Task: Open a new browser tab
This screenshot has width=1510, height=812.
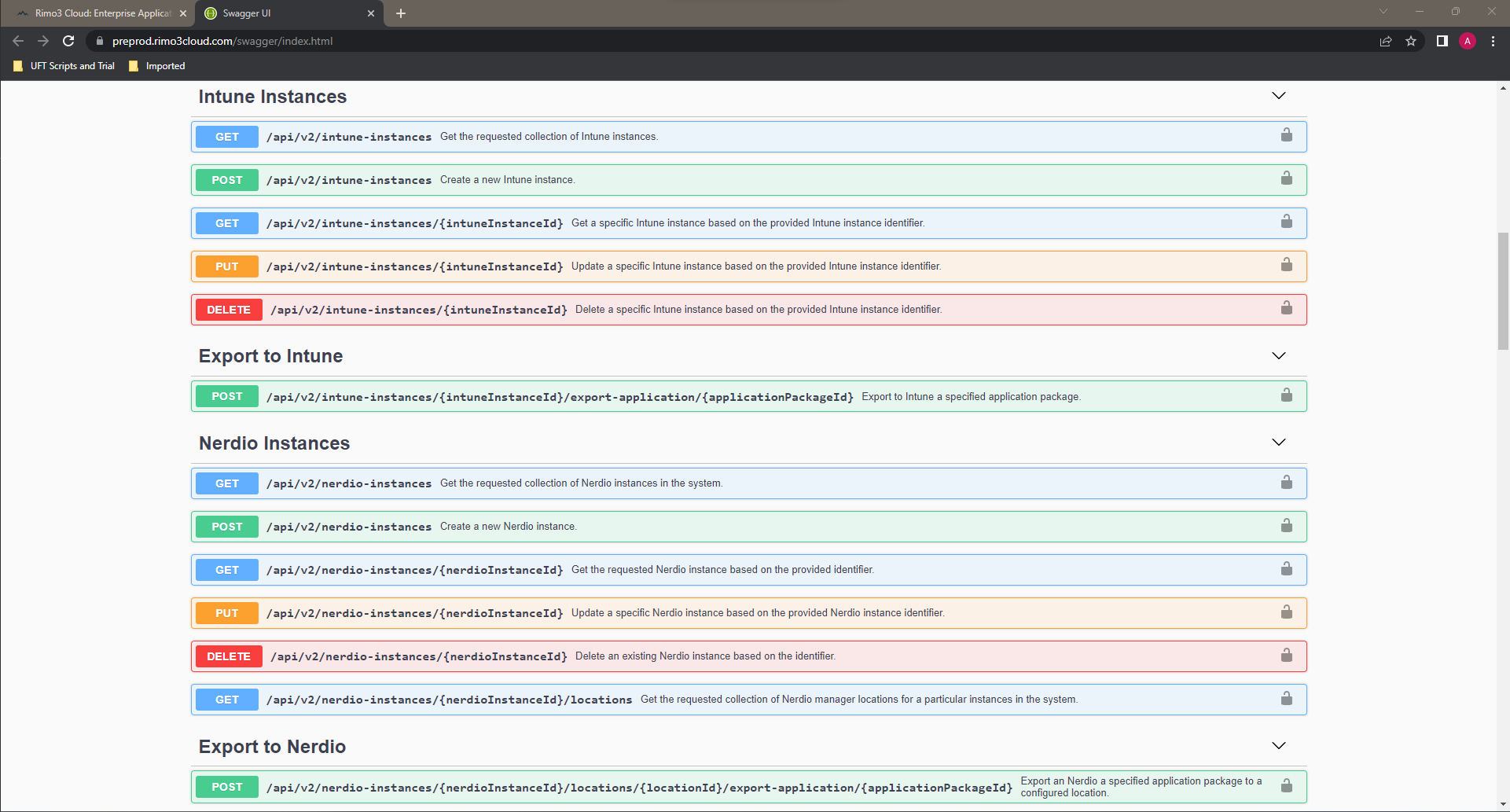Action: 401,13
